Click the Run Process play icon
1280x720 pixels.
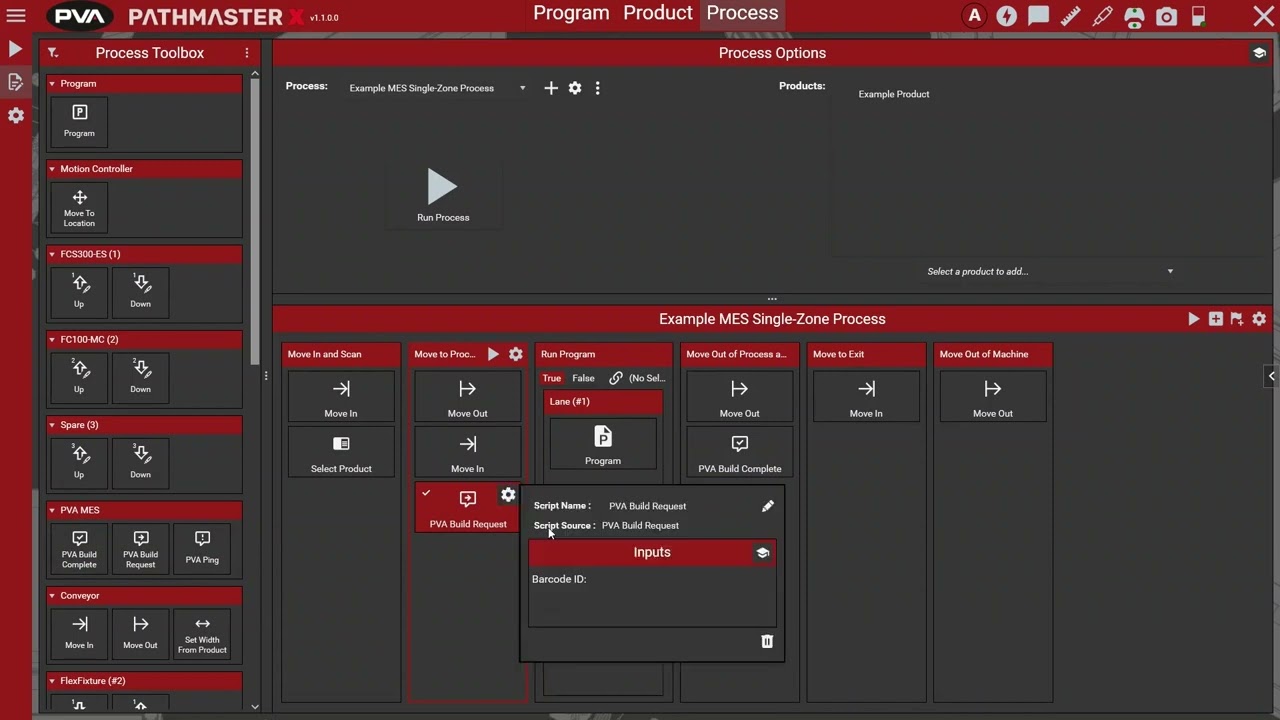tap(442, 186)
